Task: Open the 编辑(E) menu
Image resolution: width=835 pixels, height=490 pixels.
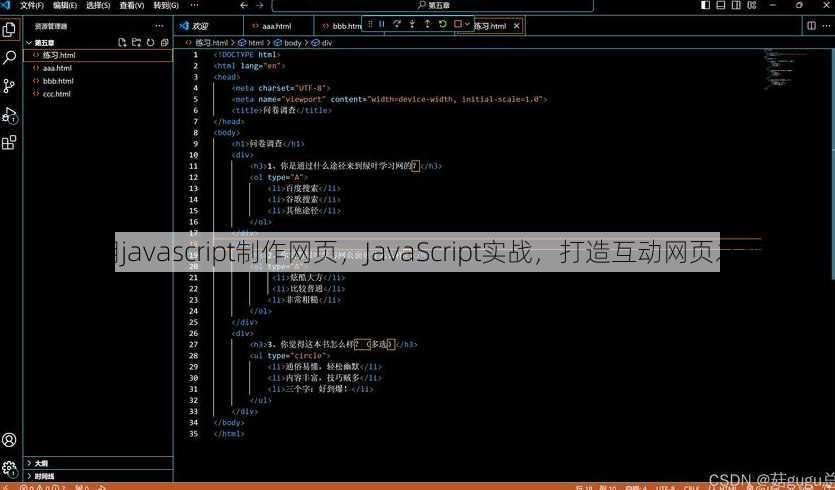Action: click(65, 5)
